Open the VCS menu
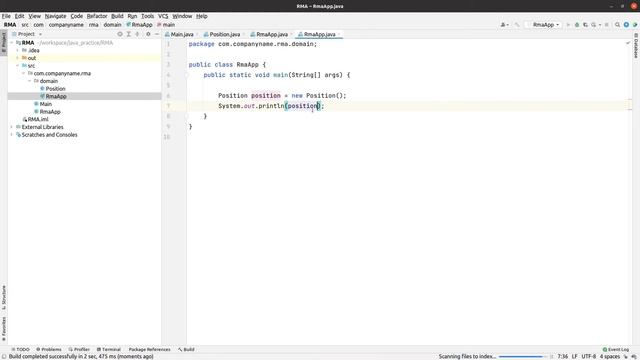 tap(163, 16)
